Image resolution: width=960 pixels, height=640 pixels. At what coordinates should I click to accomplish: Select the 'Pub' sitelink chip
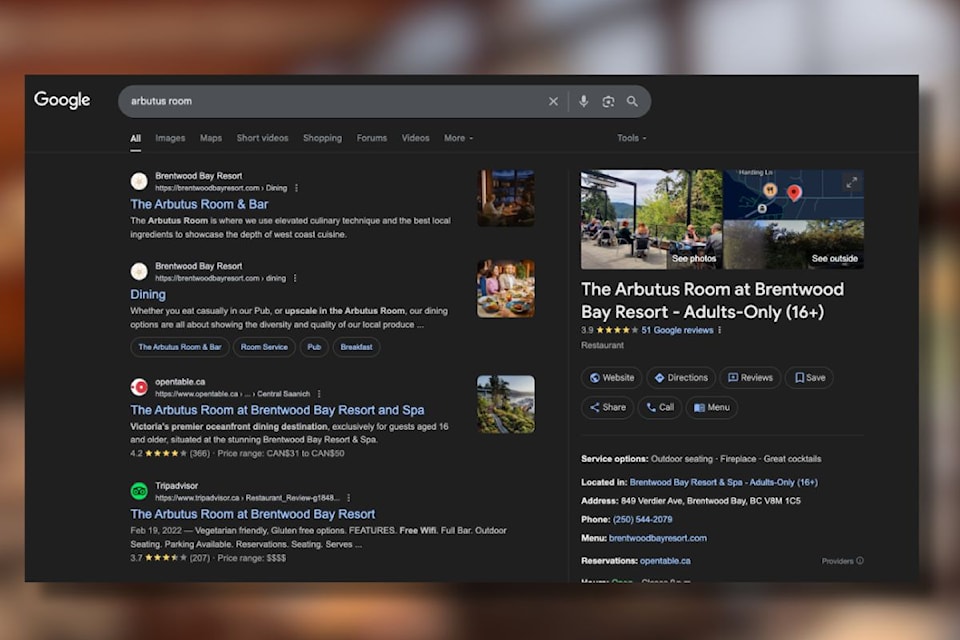314,347
